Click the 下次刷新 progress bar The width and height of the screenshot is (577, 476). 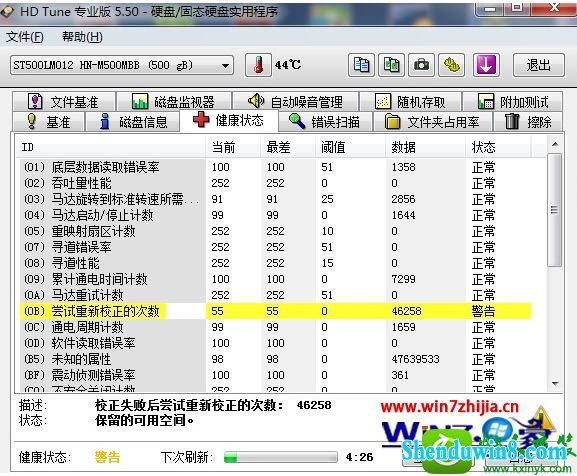281,457
